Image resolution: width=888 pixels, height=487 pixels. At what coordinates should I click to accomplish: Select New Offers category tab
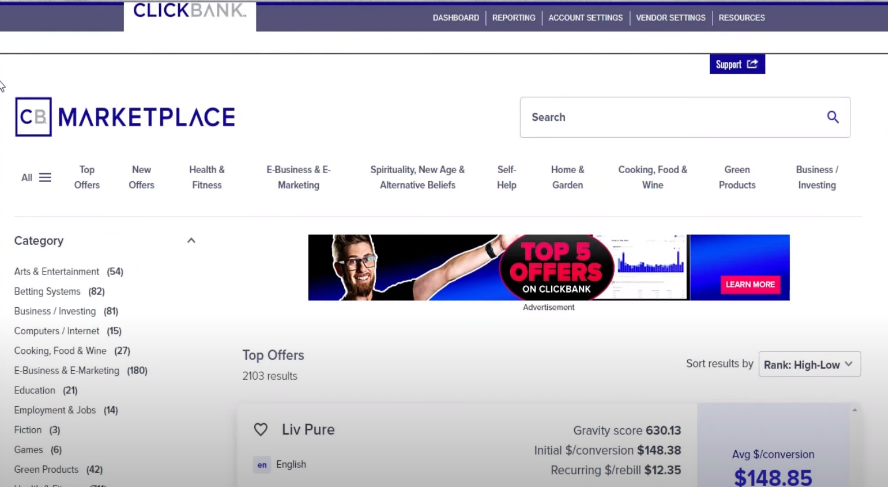(x=142, y=177)
